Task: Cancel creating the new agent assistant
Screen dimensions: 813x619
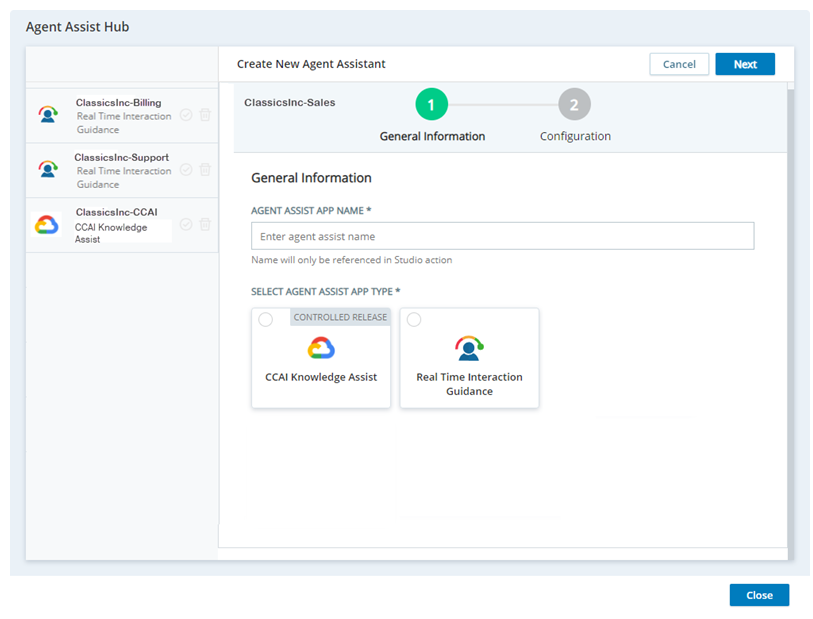Action: click(x=679, y=64)
